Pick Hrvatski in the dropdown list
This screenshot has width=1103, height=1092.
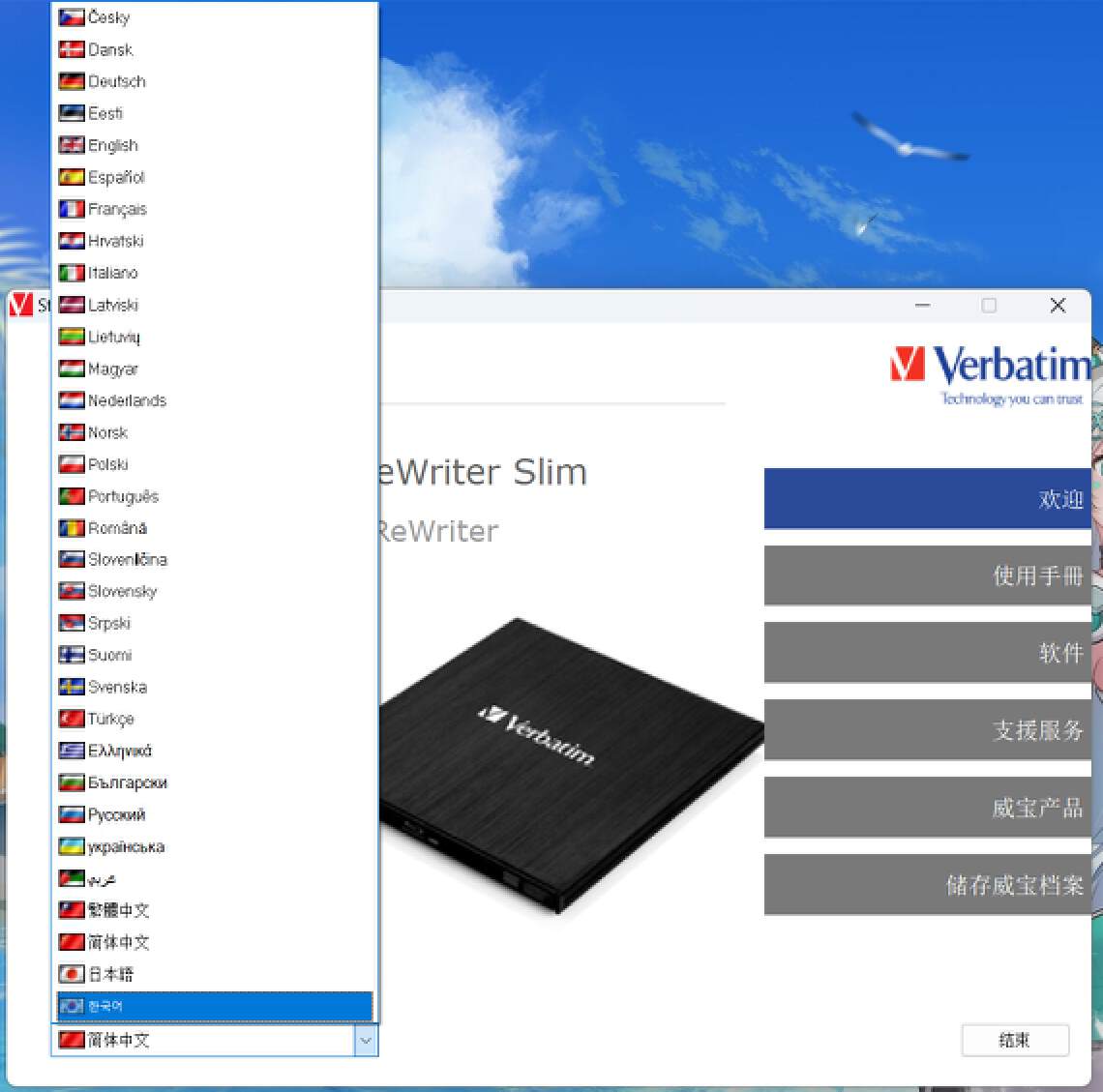point(215,241)
